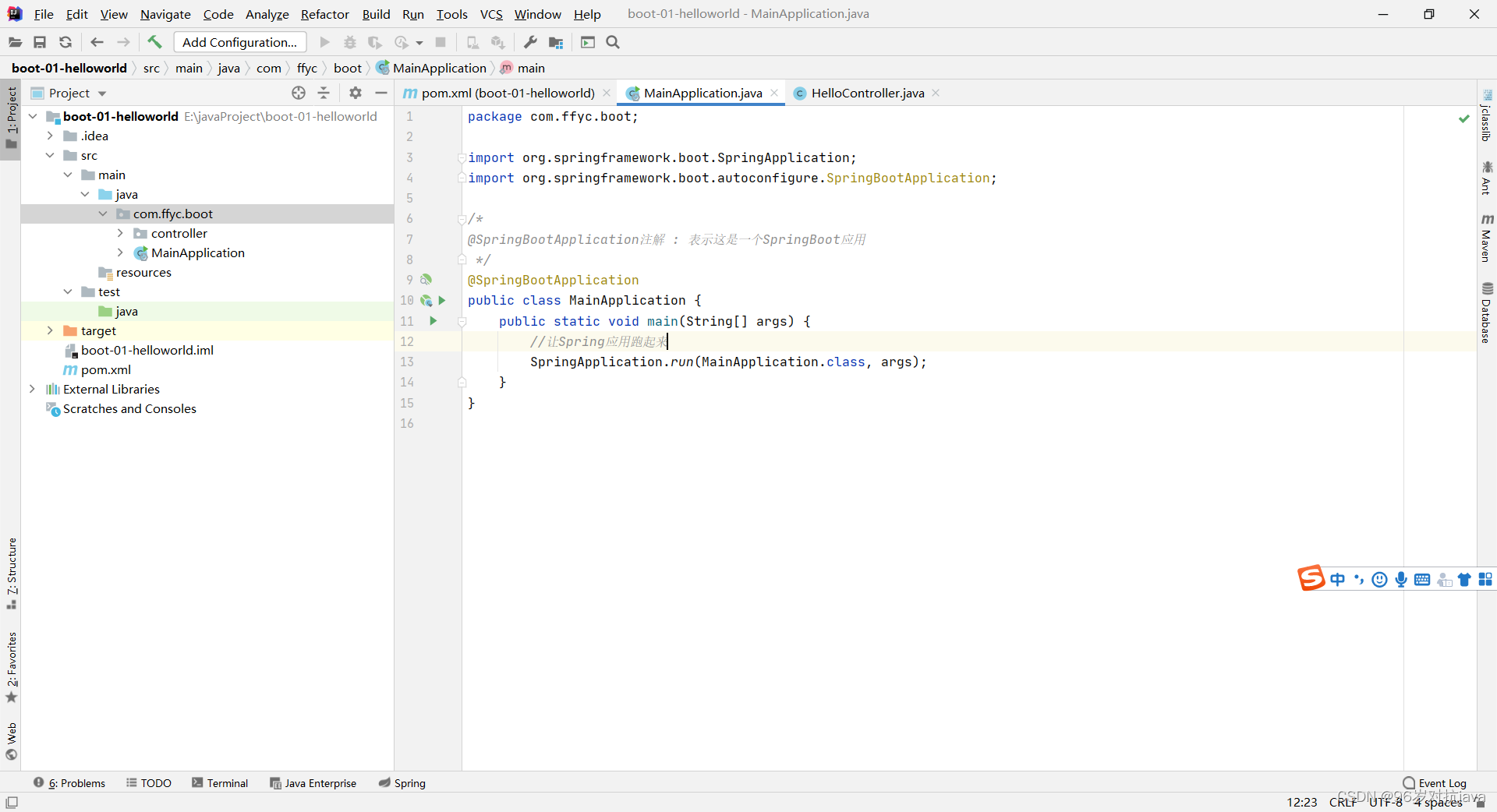Expand the target folder

pos(51,330)
